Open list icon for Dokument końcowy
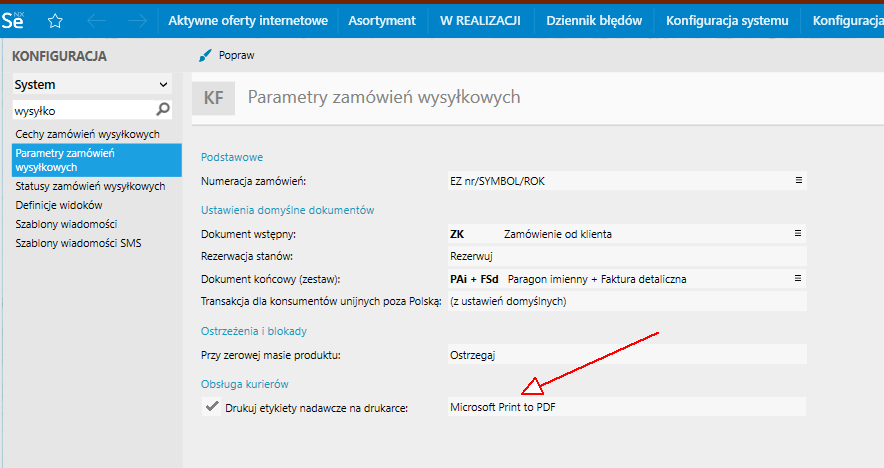884x468 pixels. (798, 279)
